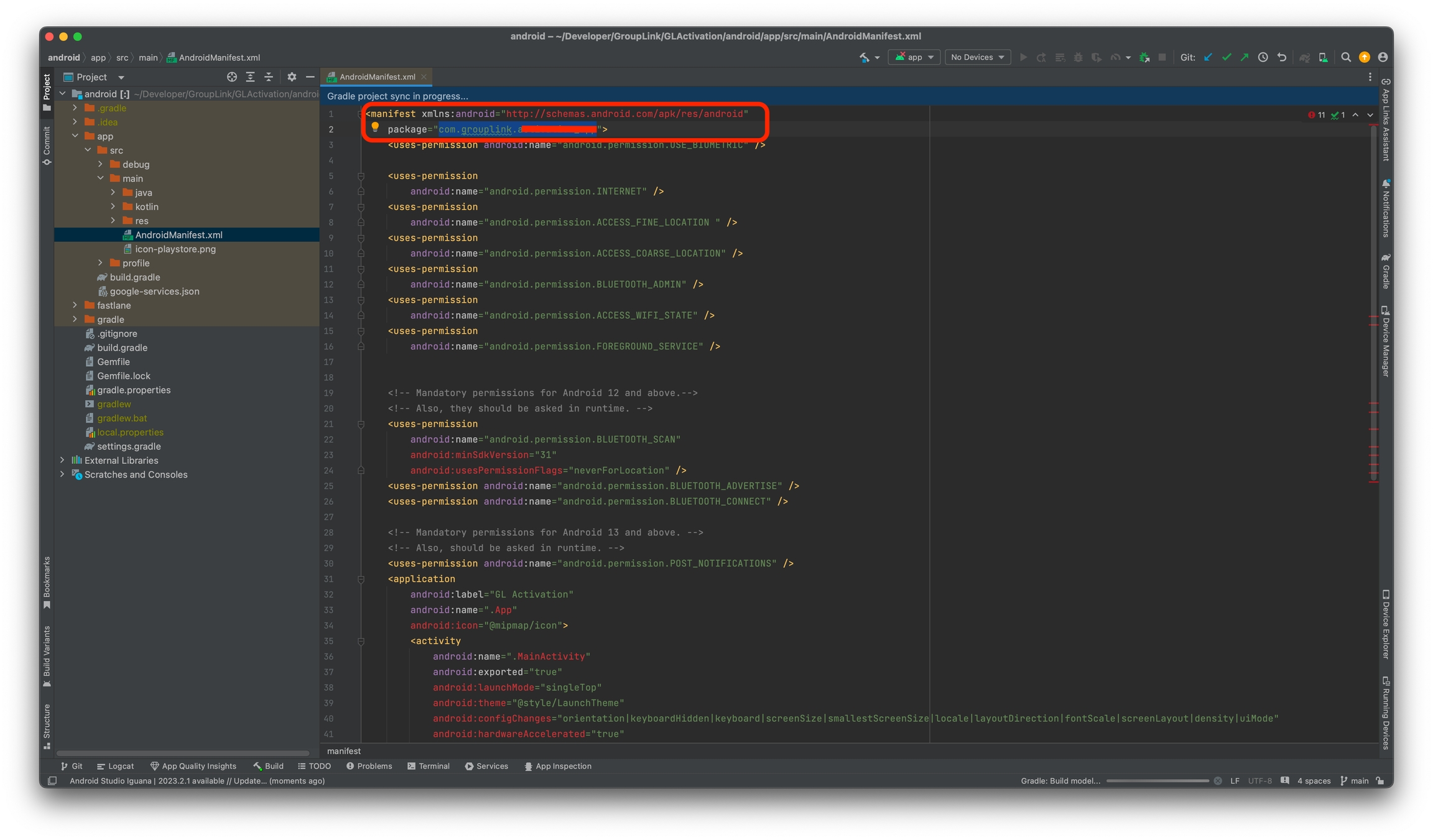Image resolution: width=1433 pixels, height=840 pixels.
Task: Click the Git rollback icon
Action: [x=1281, y=57]
